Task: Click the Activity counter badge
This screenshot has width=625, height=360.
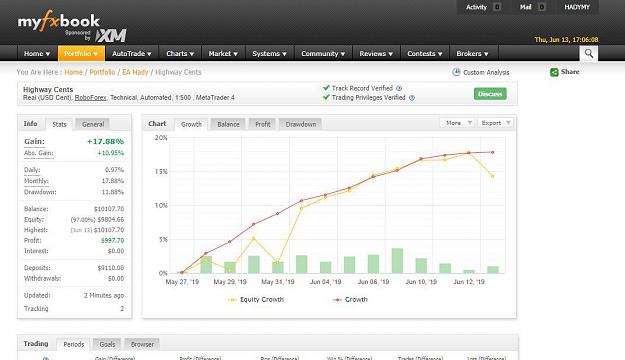Action: click(497, 7)
